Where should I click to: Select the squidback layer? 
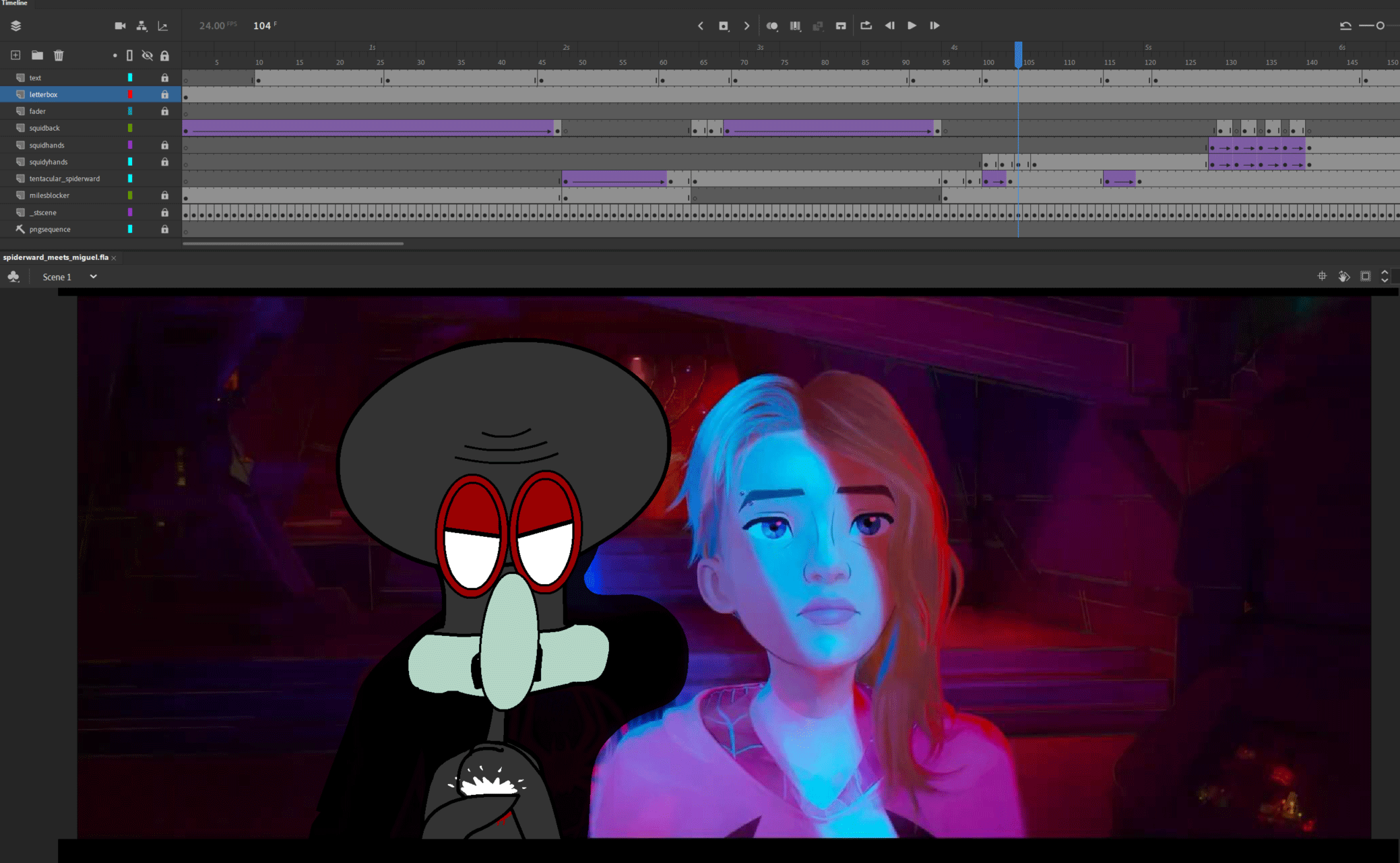(44, 128)
